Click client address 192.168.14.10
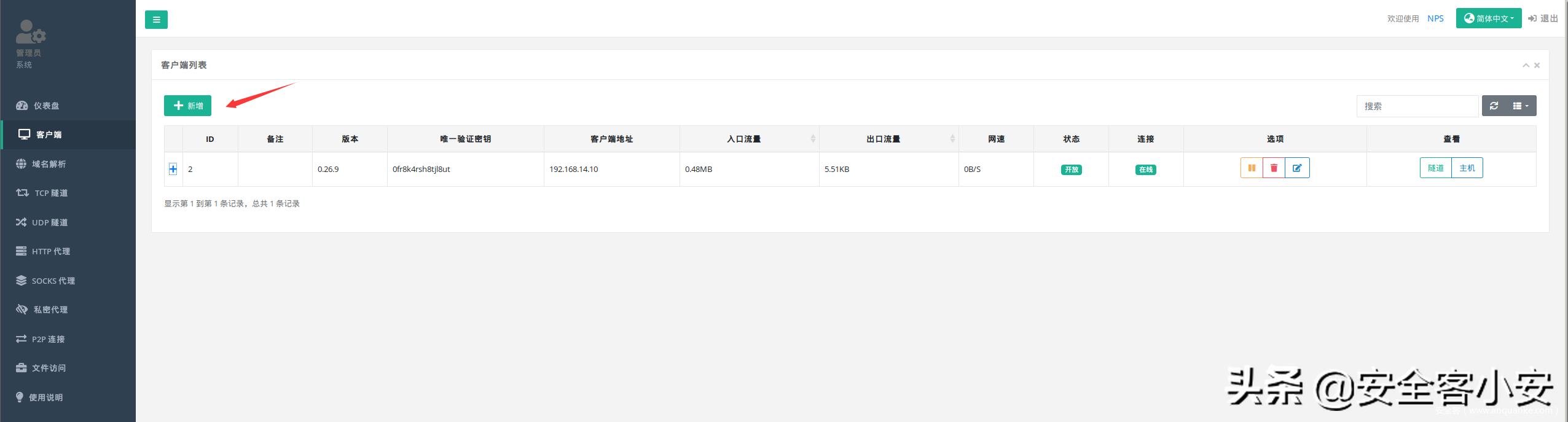Screen dimensions: 1568x422 (573, 169)
